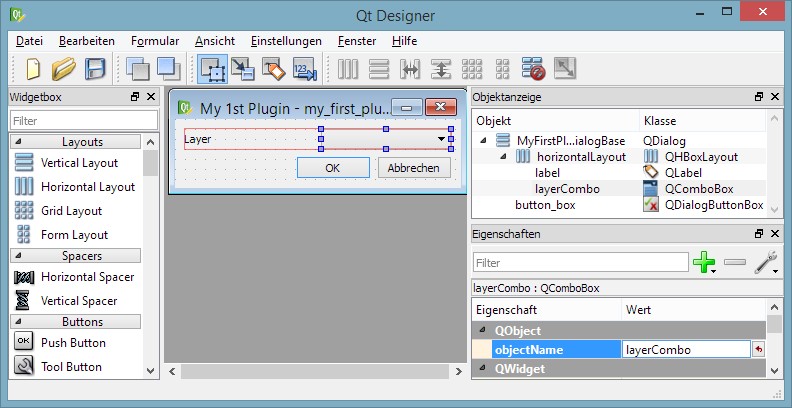
Task: Click the Send to Back toolbar icon
Action: coord(138,69)
